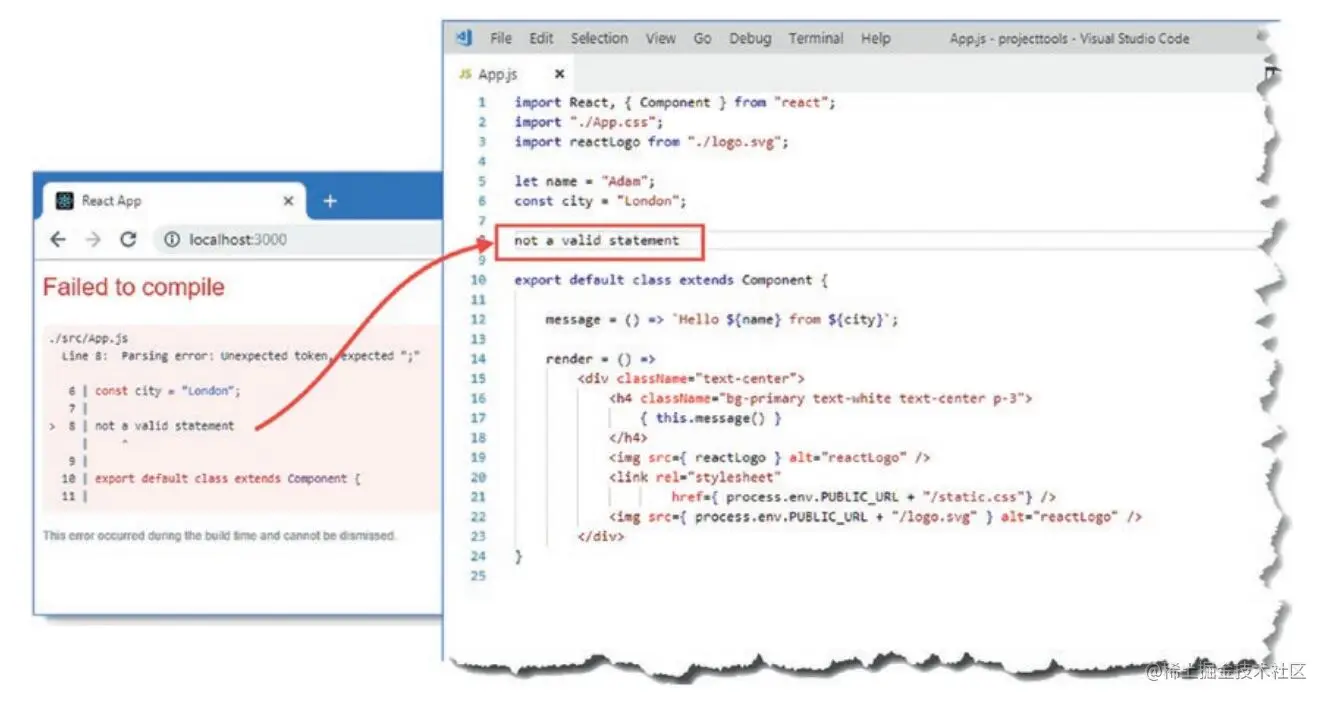Viewport: 1327px width, 702px height.
Task: Reload the localhost page
Action: pos(128,239)
